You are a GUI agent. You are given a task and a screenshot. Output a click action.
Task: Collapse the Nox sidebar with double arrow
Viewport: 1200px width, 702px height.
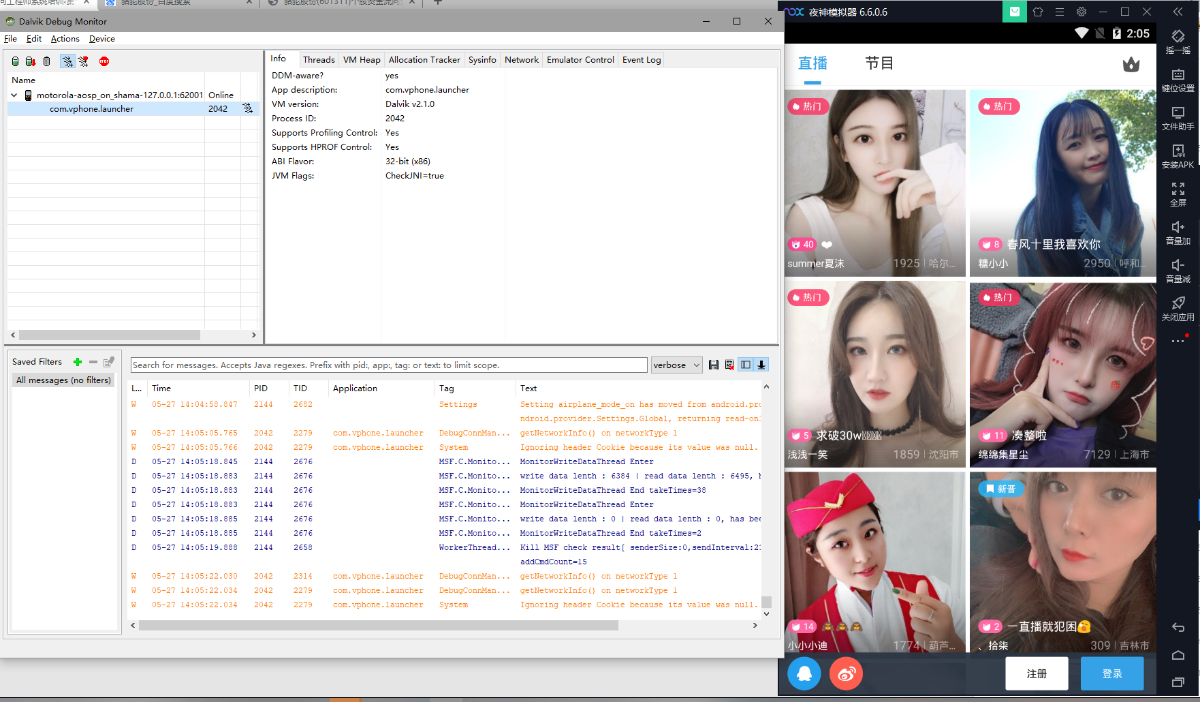coord(1178,12)
